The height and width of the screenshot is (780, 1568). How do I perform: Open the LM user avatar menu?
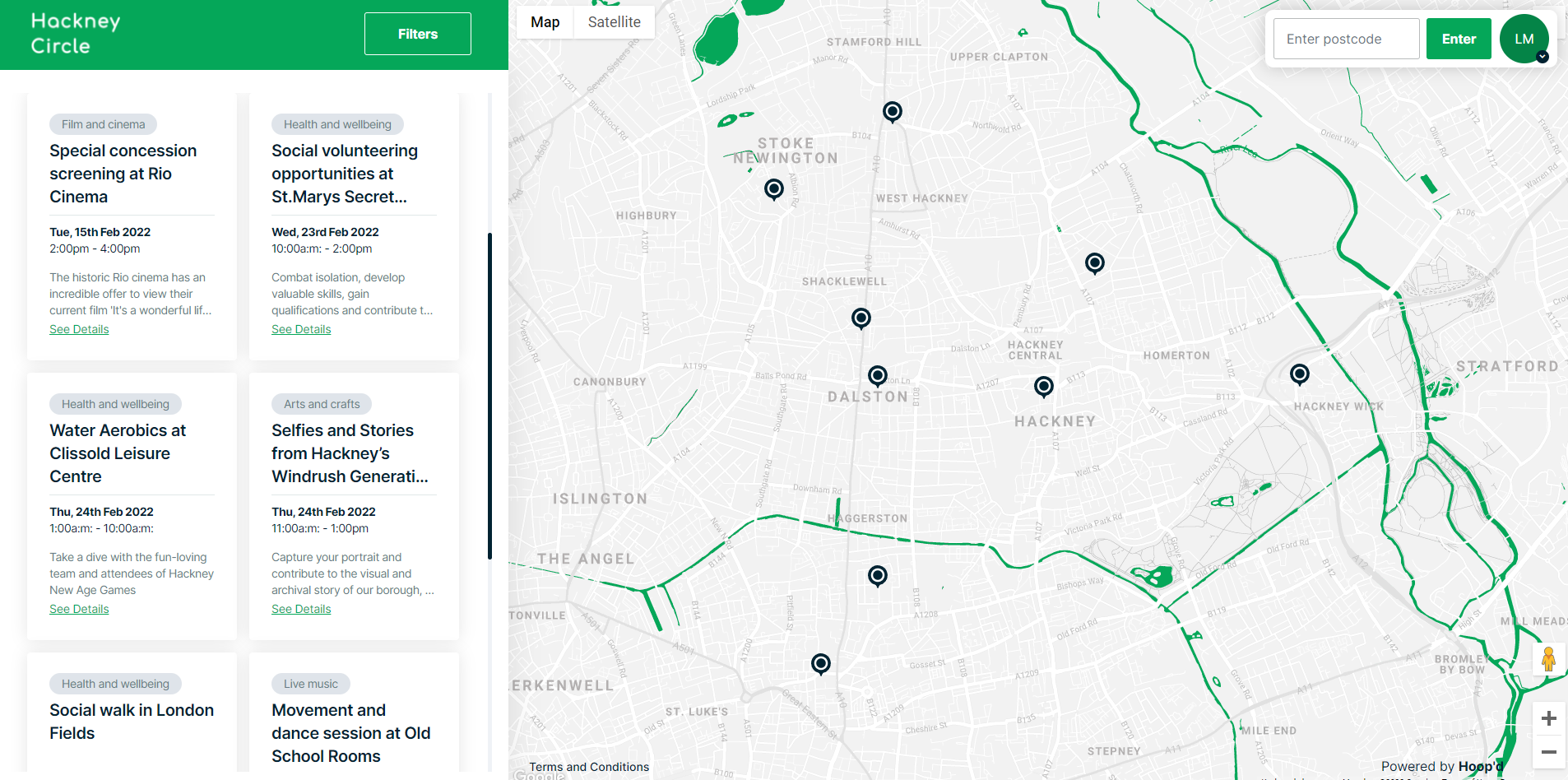[1524, 39]
